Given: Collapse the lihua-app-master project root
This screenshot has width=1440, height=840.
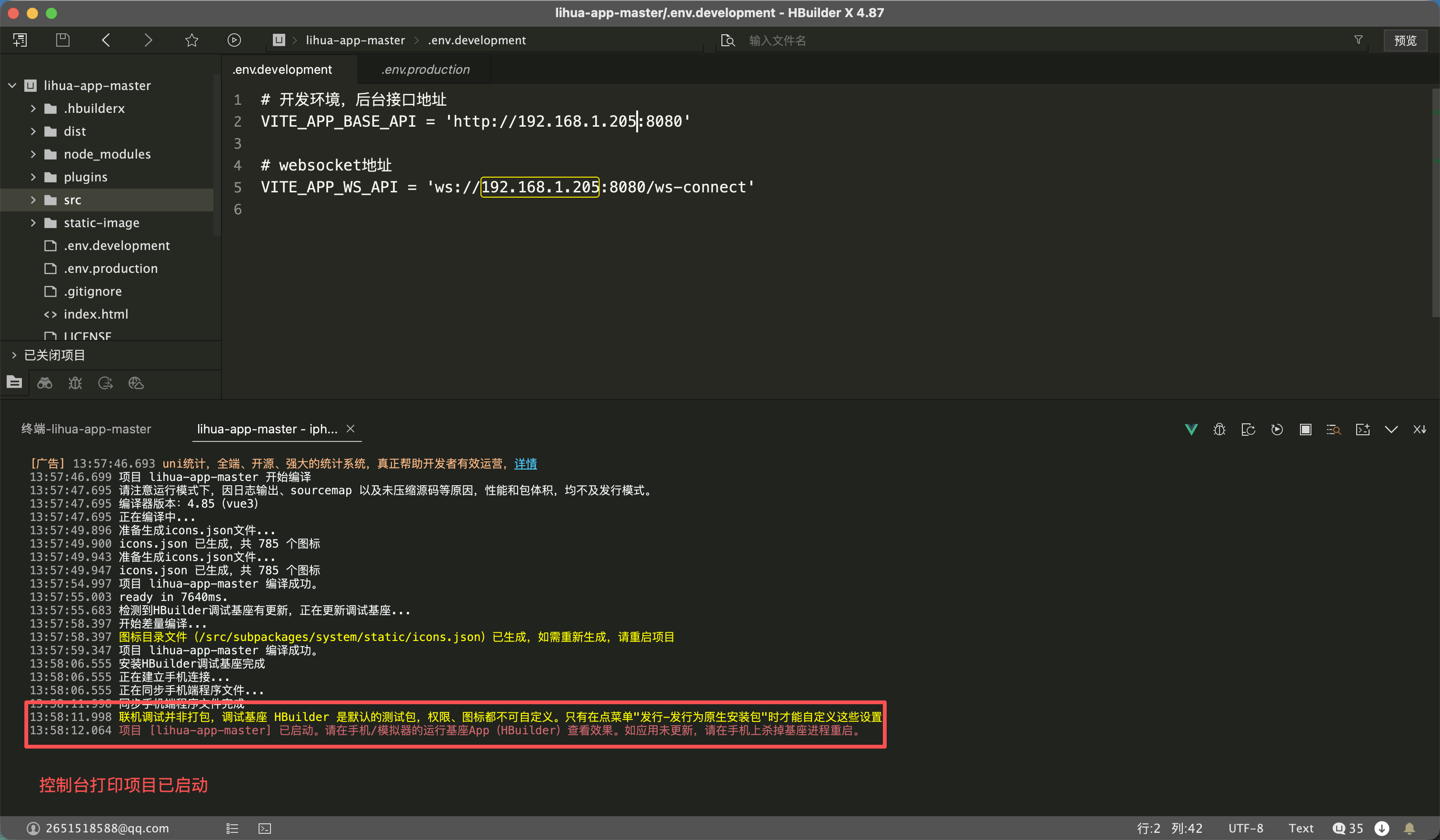Looking at the screenshot, I should 12,86.
